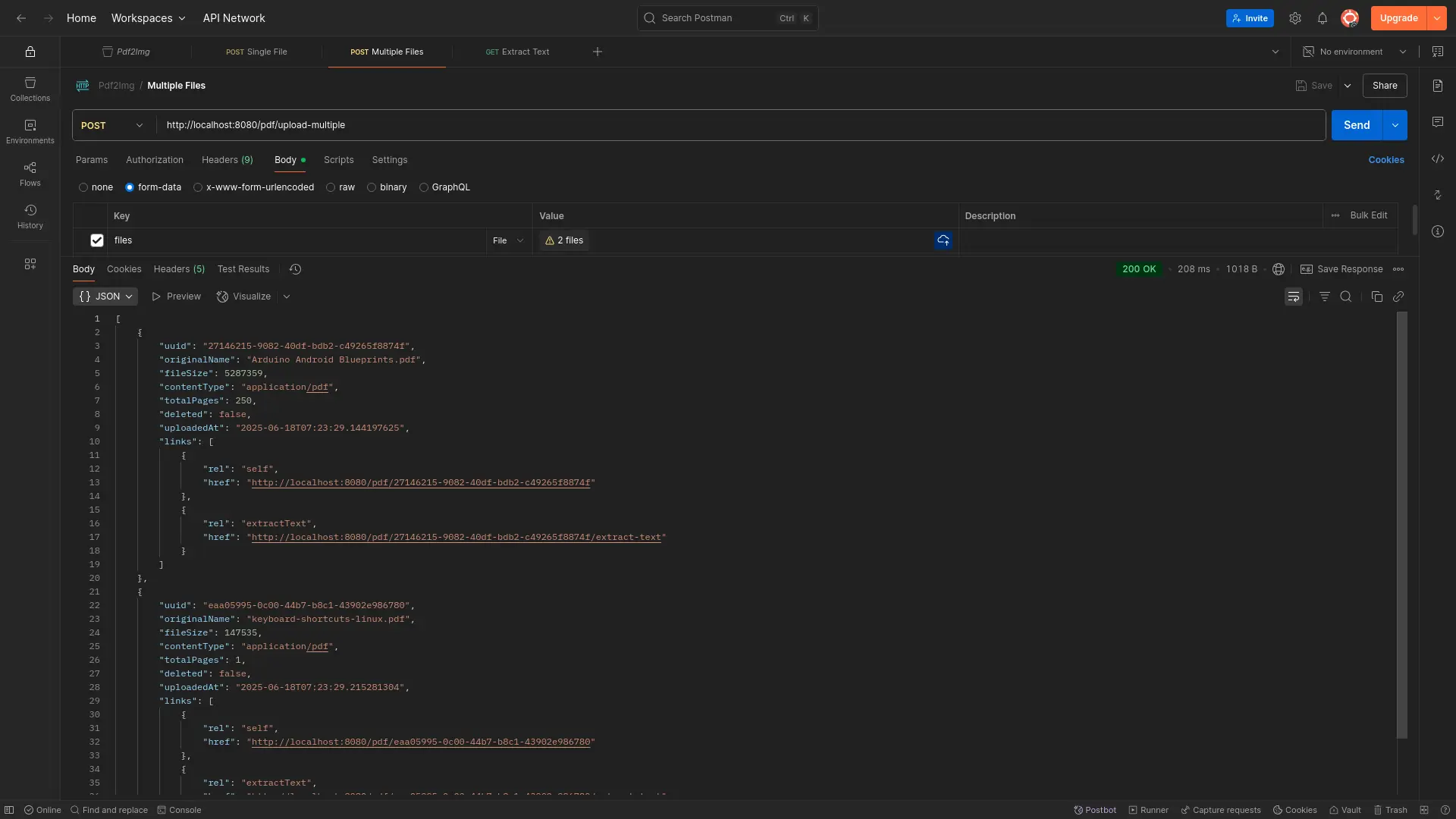The image size is (1456, 819).
Task: Click the Invite button
Action: (1250, 18)
